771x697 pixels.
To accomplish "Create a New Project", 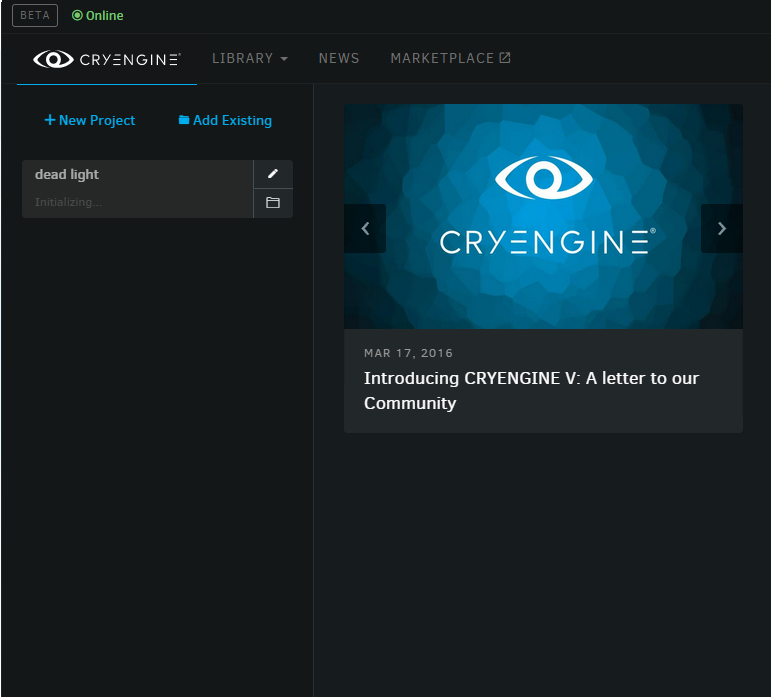I will [89, 120].
